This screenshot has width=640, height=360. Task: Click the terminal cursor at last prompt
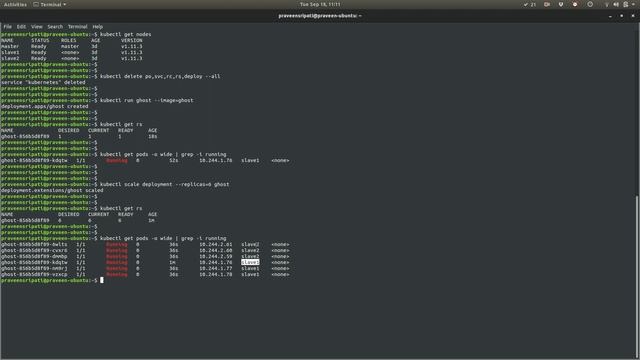[x=102, y=280]
